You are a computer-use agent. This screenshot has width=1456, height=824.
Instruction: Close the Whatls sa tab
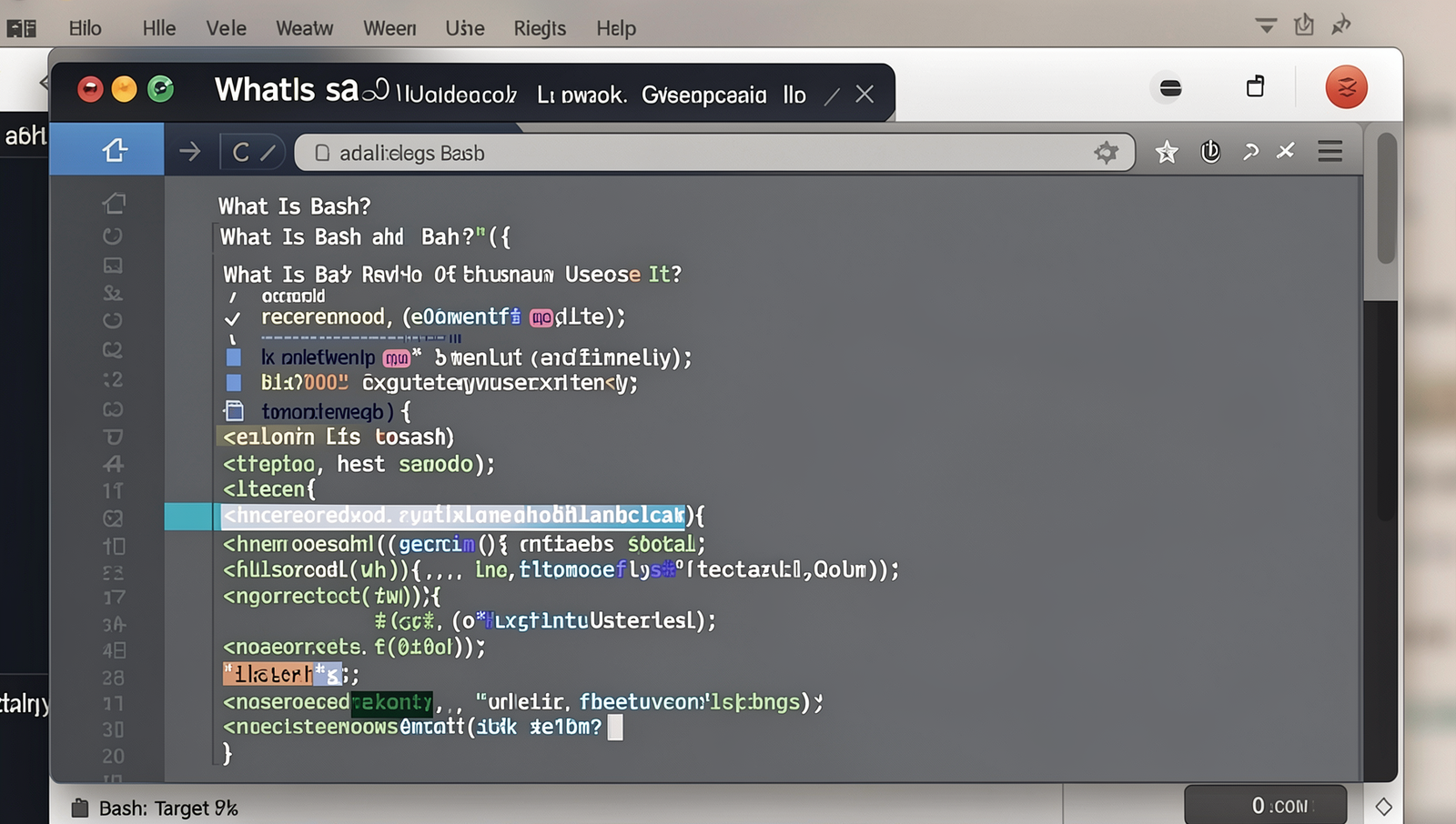coord(864,94)
